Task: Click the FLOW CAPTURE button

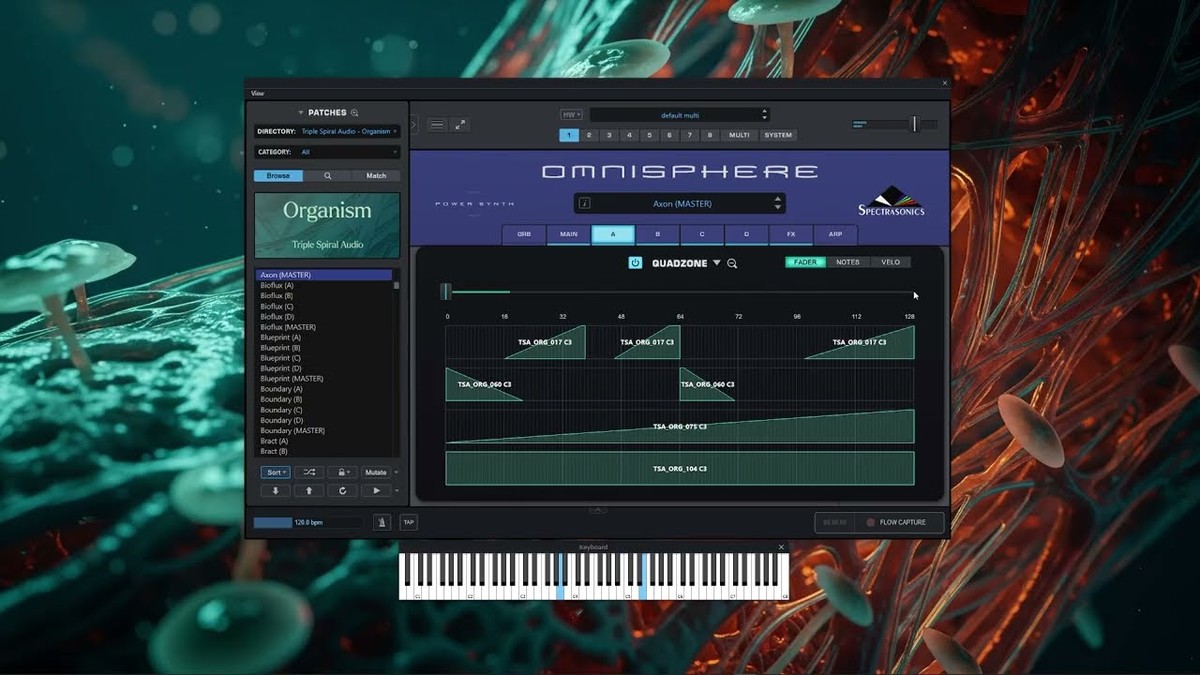Action: coord(895,522)
